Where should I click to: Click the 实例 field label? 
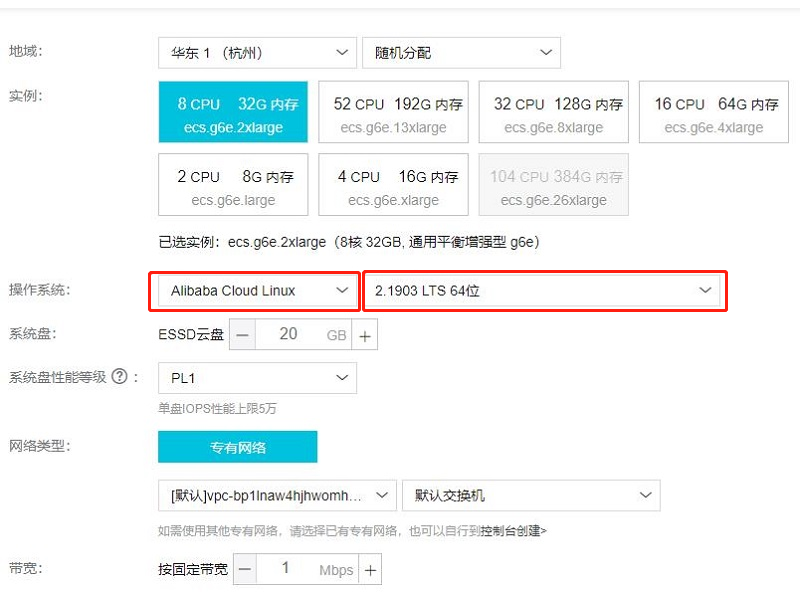click(26, 95)
